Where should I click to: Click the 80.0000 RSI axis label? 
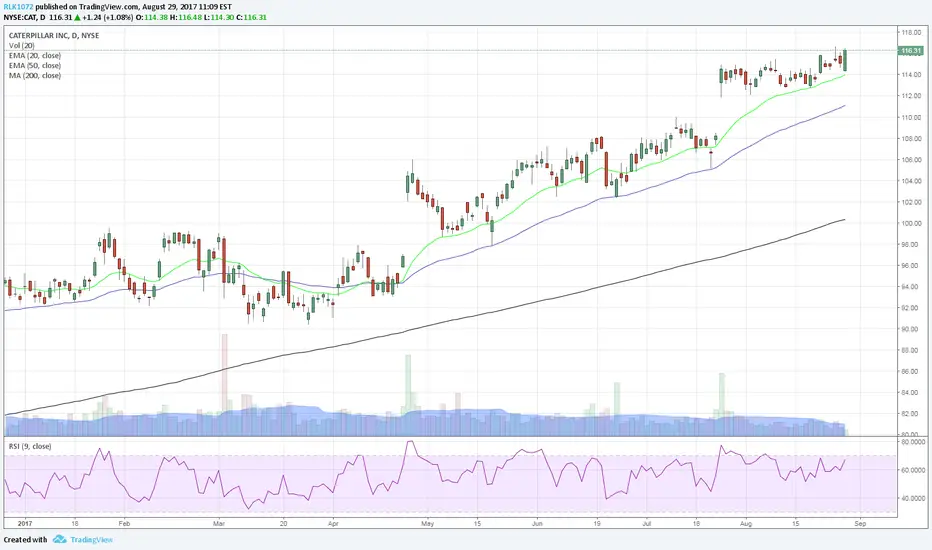913,442
